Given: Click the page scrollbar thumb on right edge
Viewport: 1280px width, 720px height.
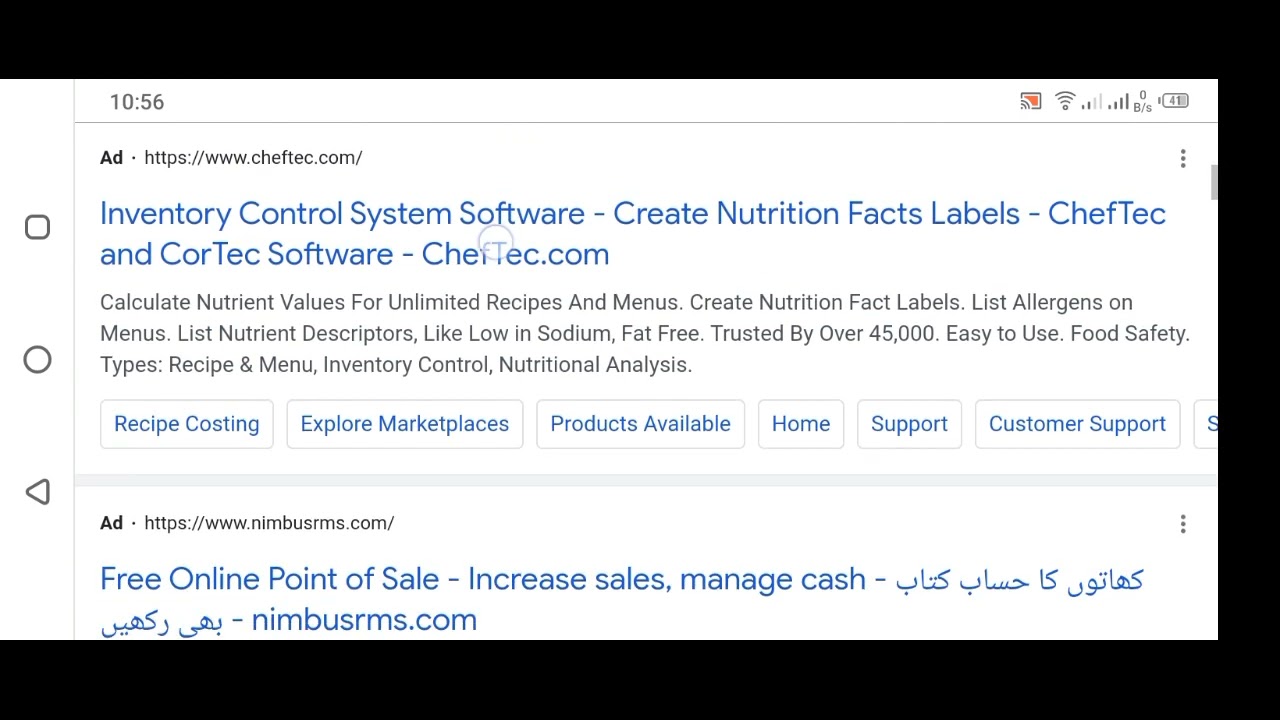Looking at the screenshot, I should coord(1214,183).
